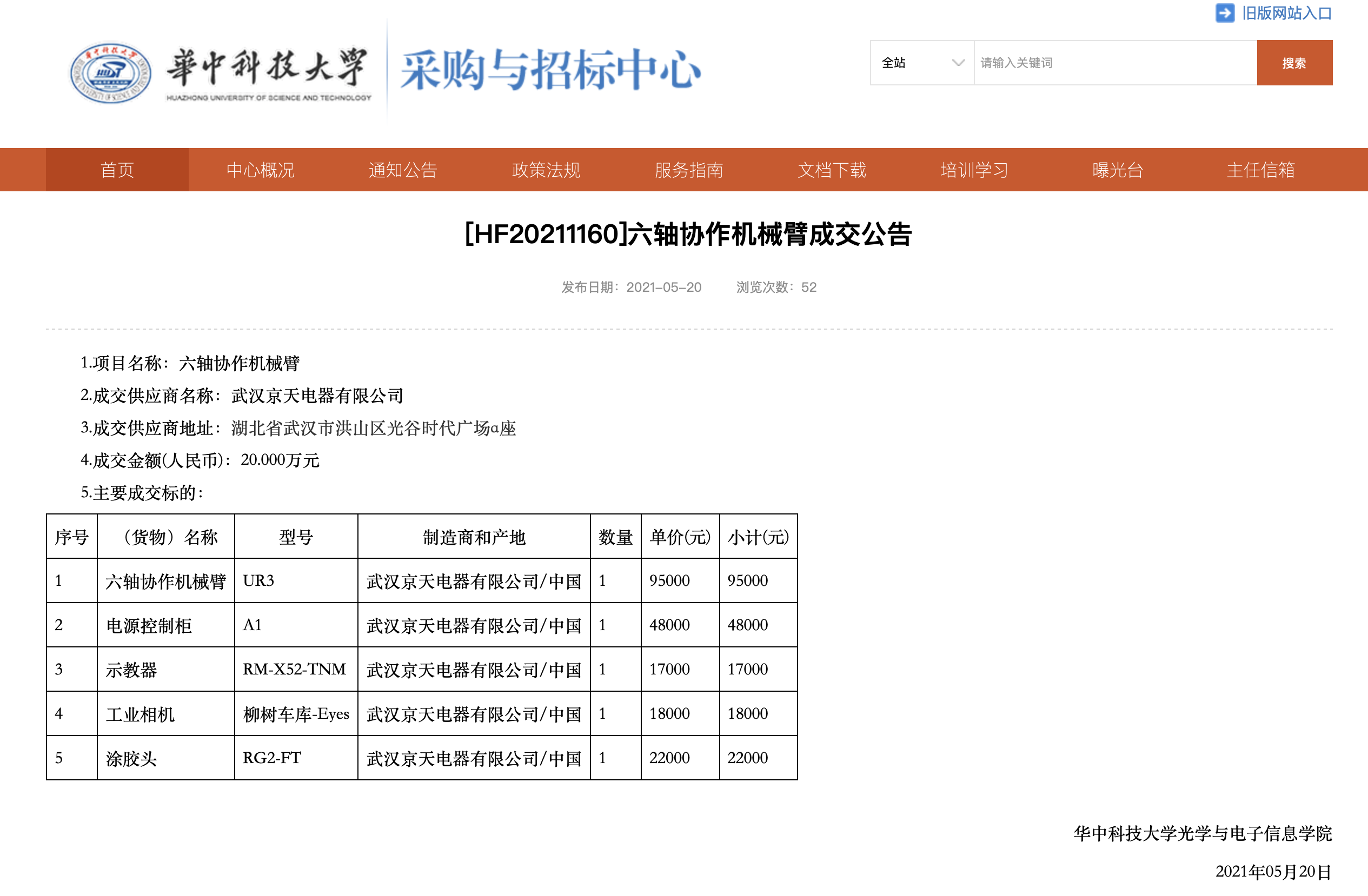Click the supplier name 武汉京天电器有限公司 line
Image resolution: width=1368 pixels, height=896 pixels.
coord(241,395)
